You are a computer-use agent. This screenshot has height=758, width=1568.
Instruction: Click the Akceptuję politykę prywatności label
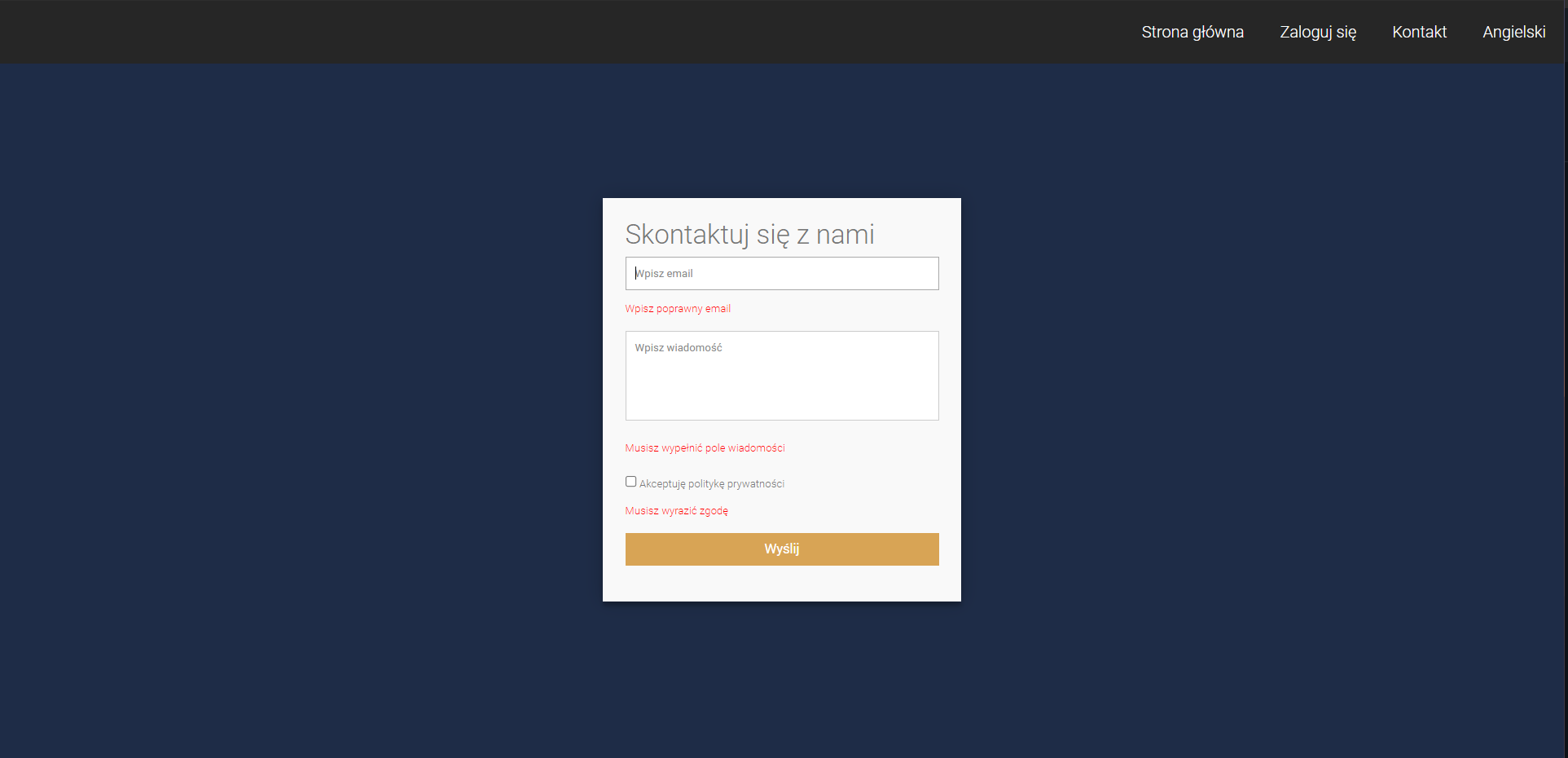[710, 483]
